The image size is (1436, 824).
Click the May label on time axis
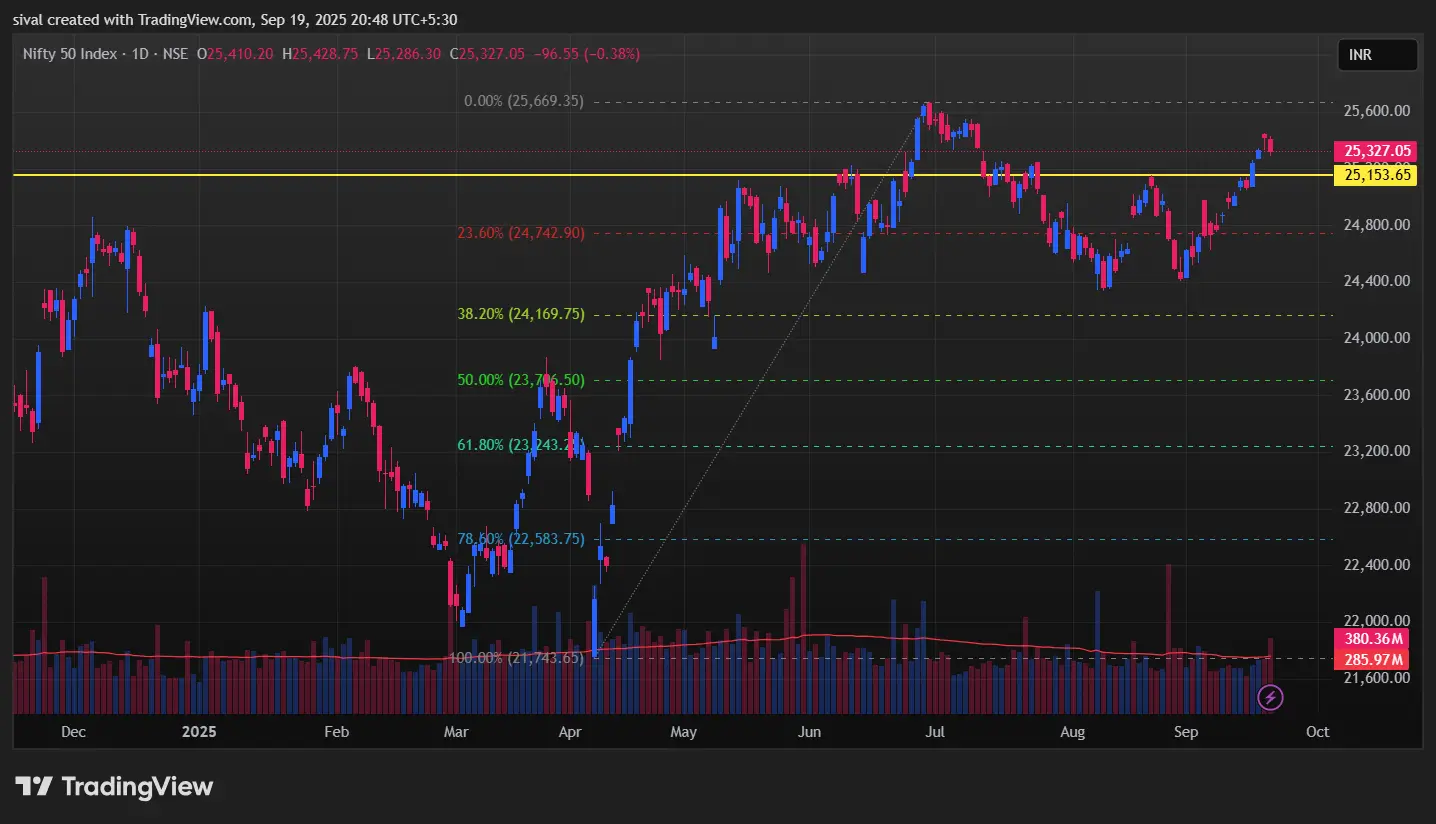pyautogui.click(x=684, y=732)
